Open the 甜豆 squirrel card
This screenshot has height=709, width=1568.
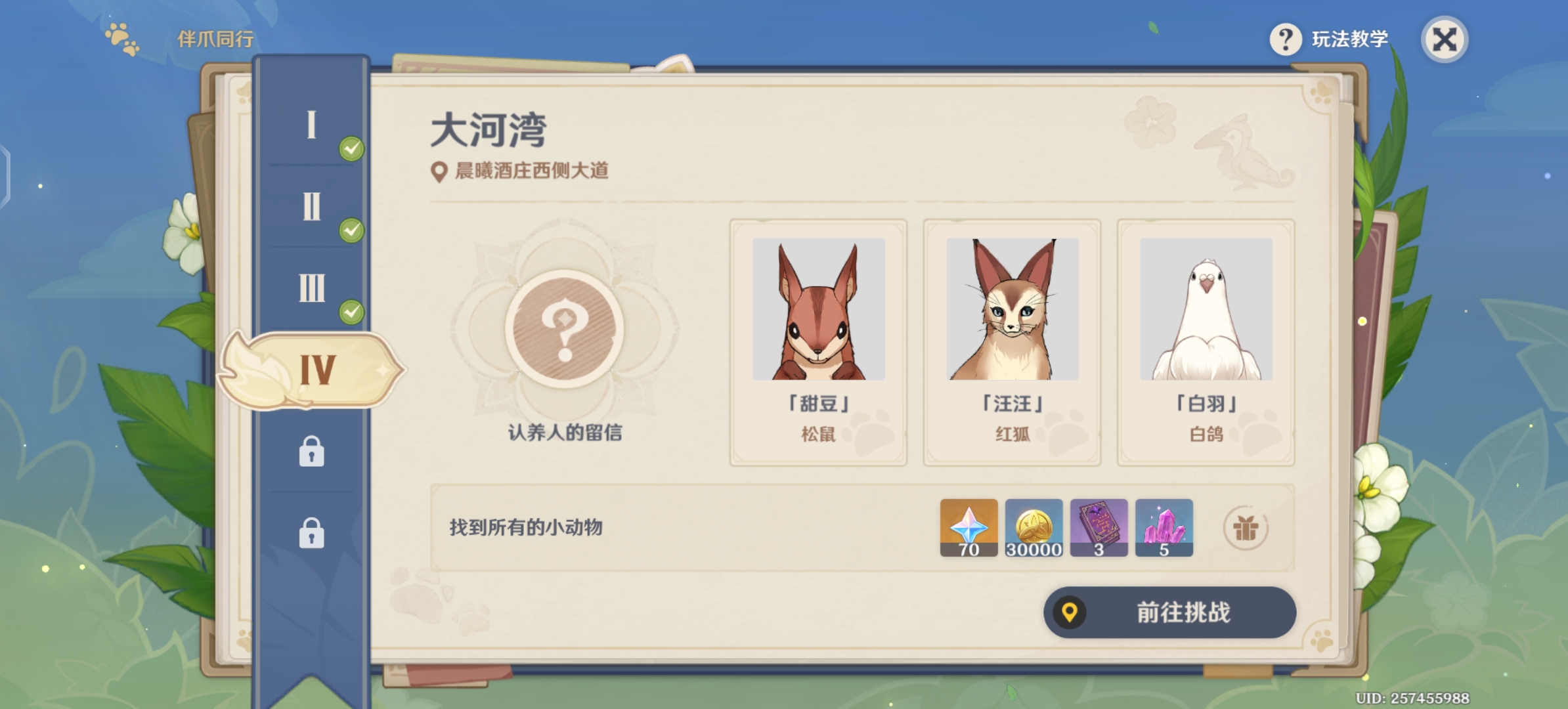[x=818, y=343]
